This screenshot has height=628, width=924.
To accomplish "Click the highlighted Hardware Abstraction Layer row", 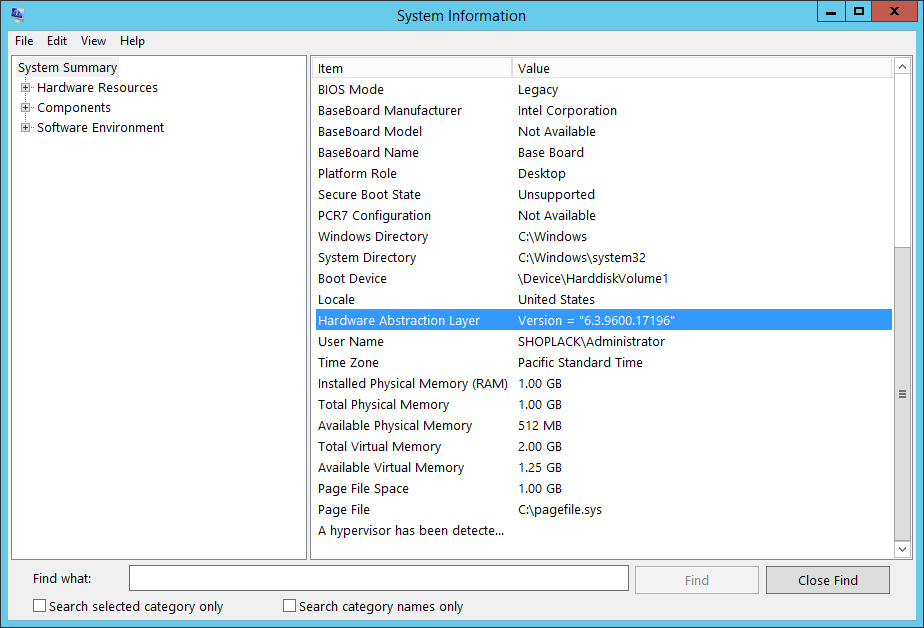I will click(x=603, y=320).
